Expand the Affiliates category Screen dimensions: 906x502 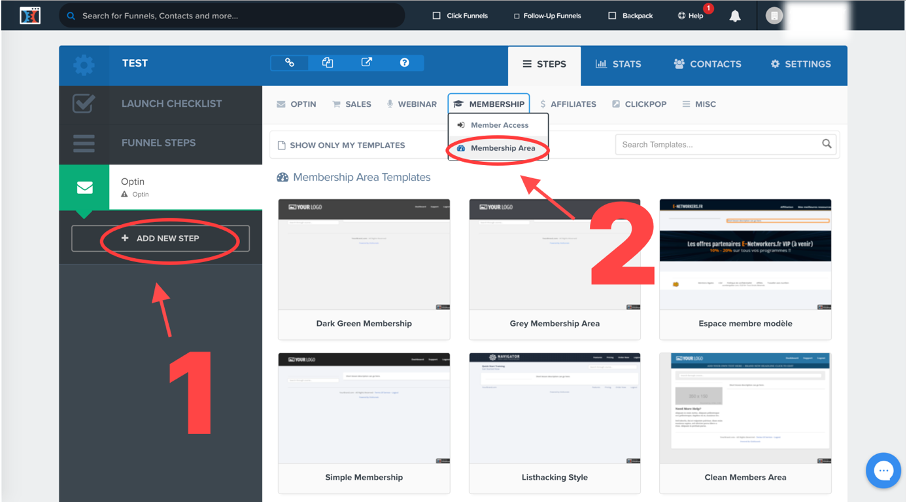coord(568,104)
